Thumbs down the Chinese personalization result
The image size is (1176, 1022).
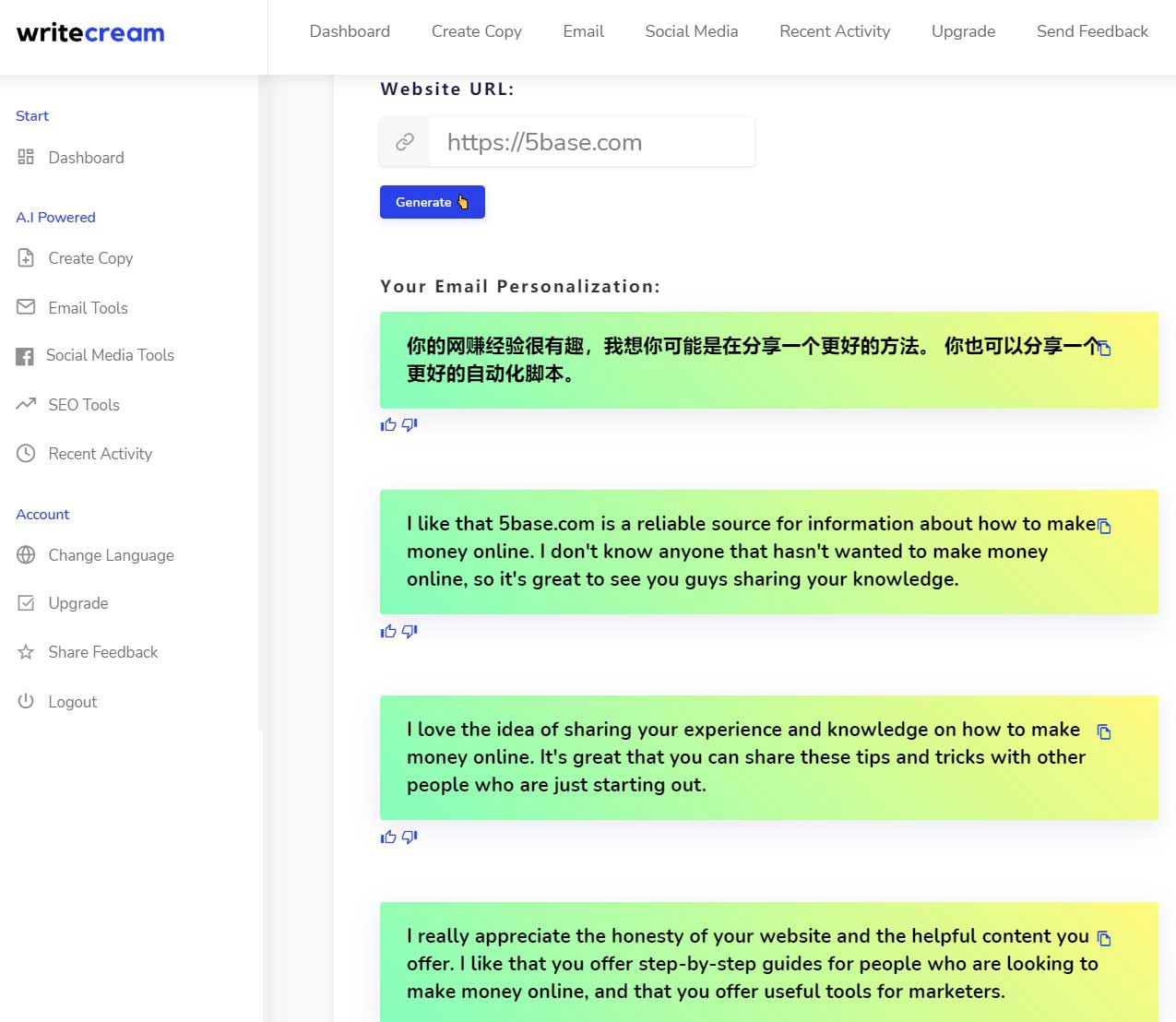tap(410, 425)
